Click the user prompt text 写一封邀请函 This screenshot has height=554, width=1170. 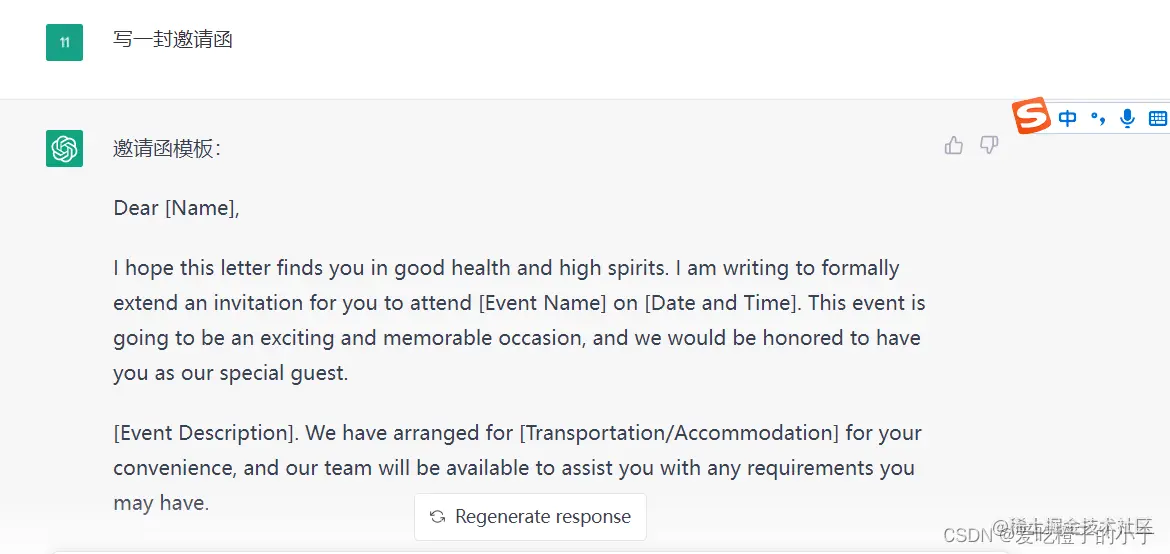173,41
